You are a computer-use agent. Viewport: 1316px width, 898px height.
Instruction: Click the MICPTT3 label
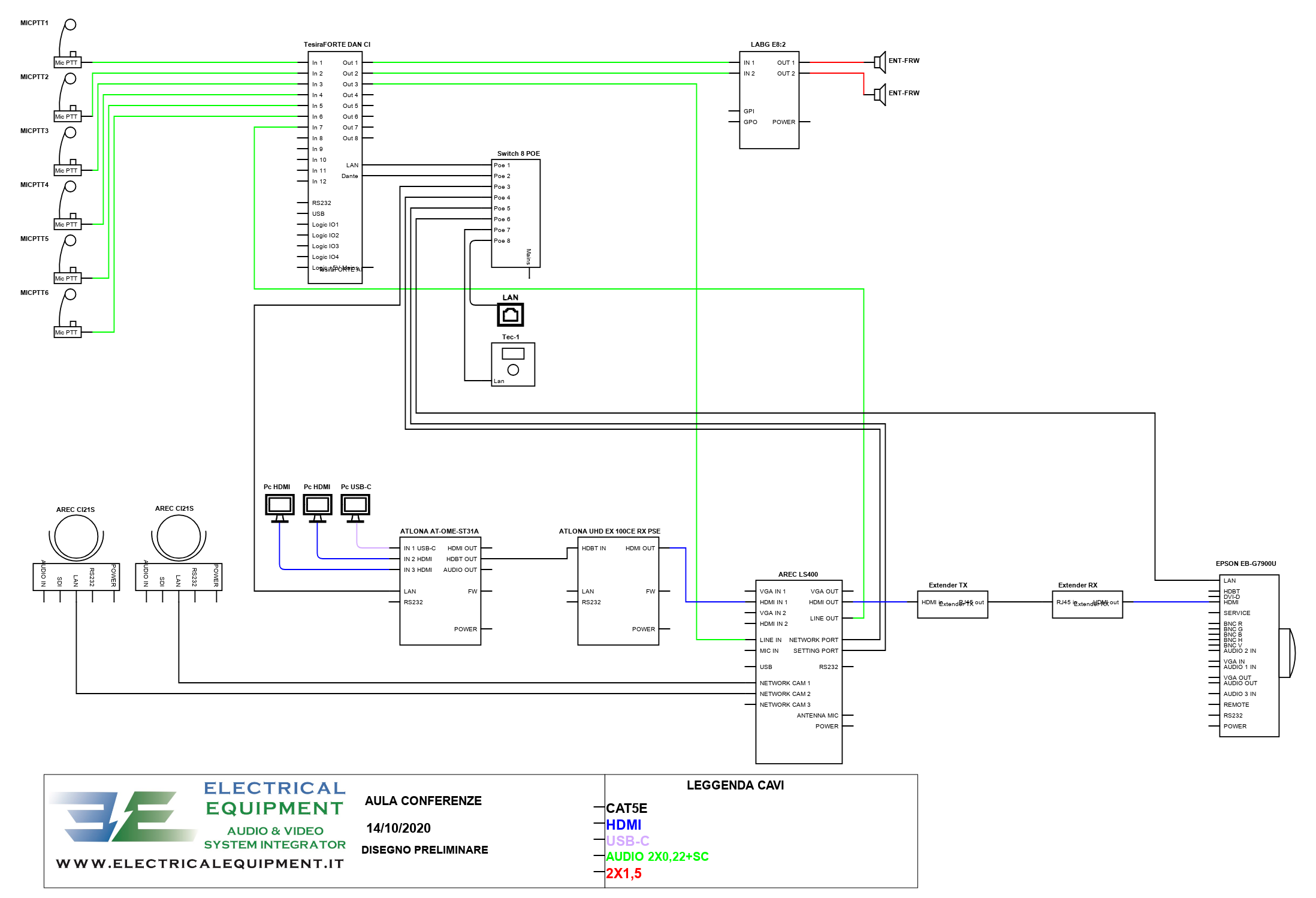pos(34,131)
